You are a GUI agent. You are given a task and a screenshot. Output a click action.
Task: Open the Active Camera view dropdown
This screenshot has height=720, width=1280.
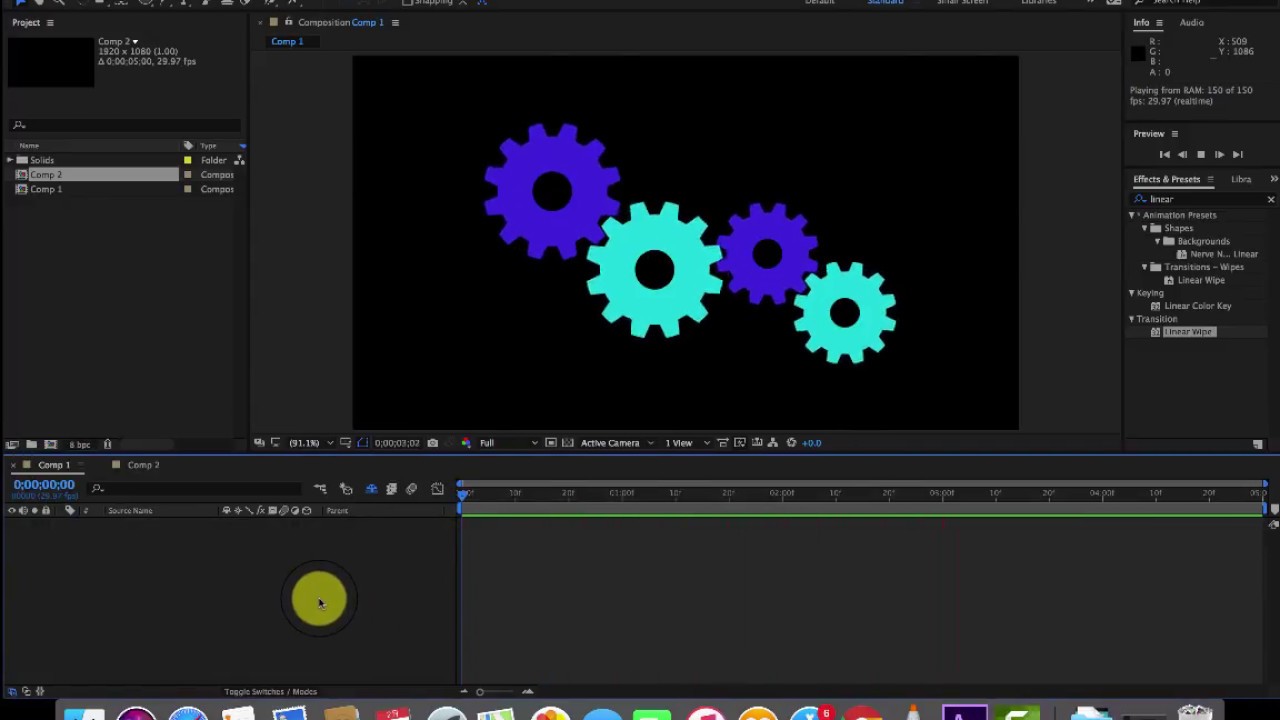(x=617, y=443)
